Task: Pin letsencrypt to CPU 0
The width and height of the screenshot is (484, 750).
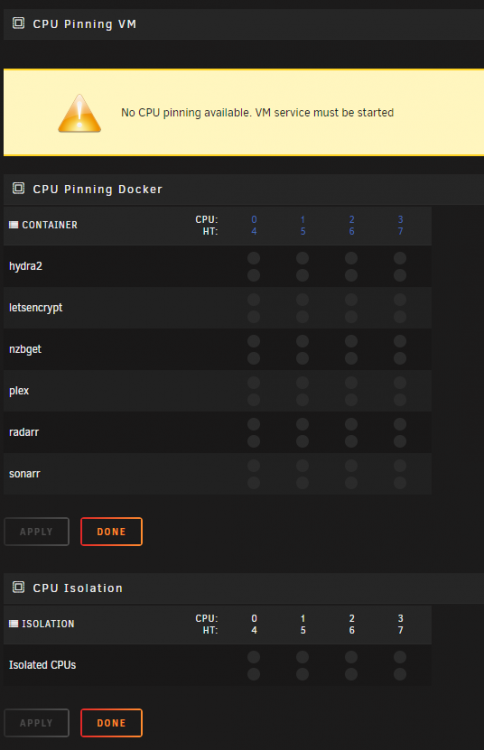Action: (254, 300)
